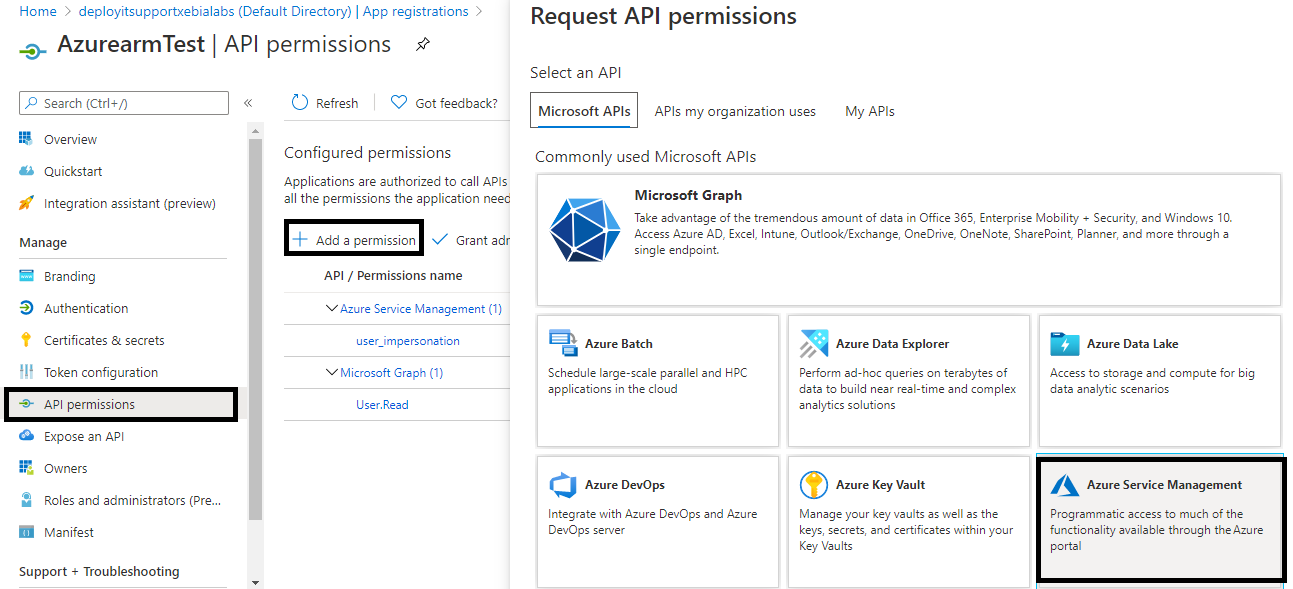Image resolution: width=1293 pixels, height=589 pixels.
Task: Click the API permissions sidebar icon
Action: tap(27, 404)
